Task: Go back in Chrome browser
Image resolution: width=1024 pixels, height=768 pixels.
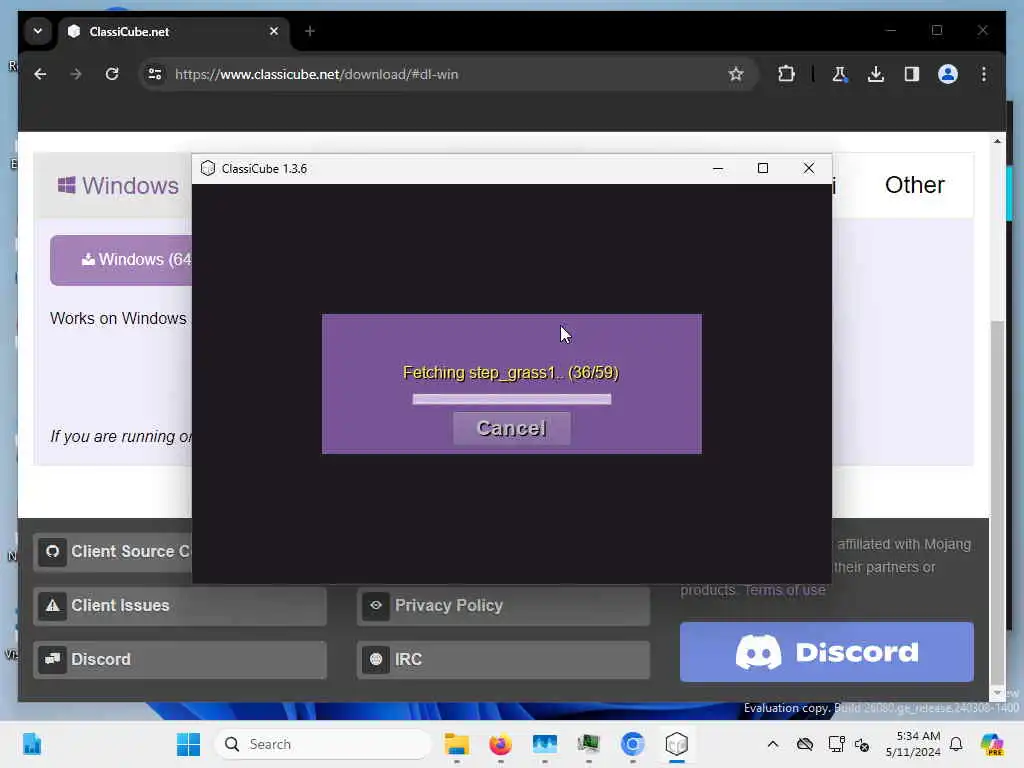Action: [x=40, y=74]
